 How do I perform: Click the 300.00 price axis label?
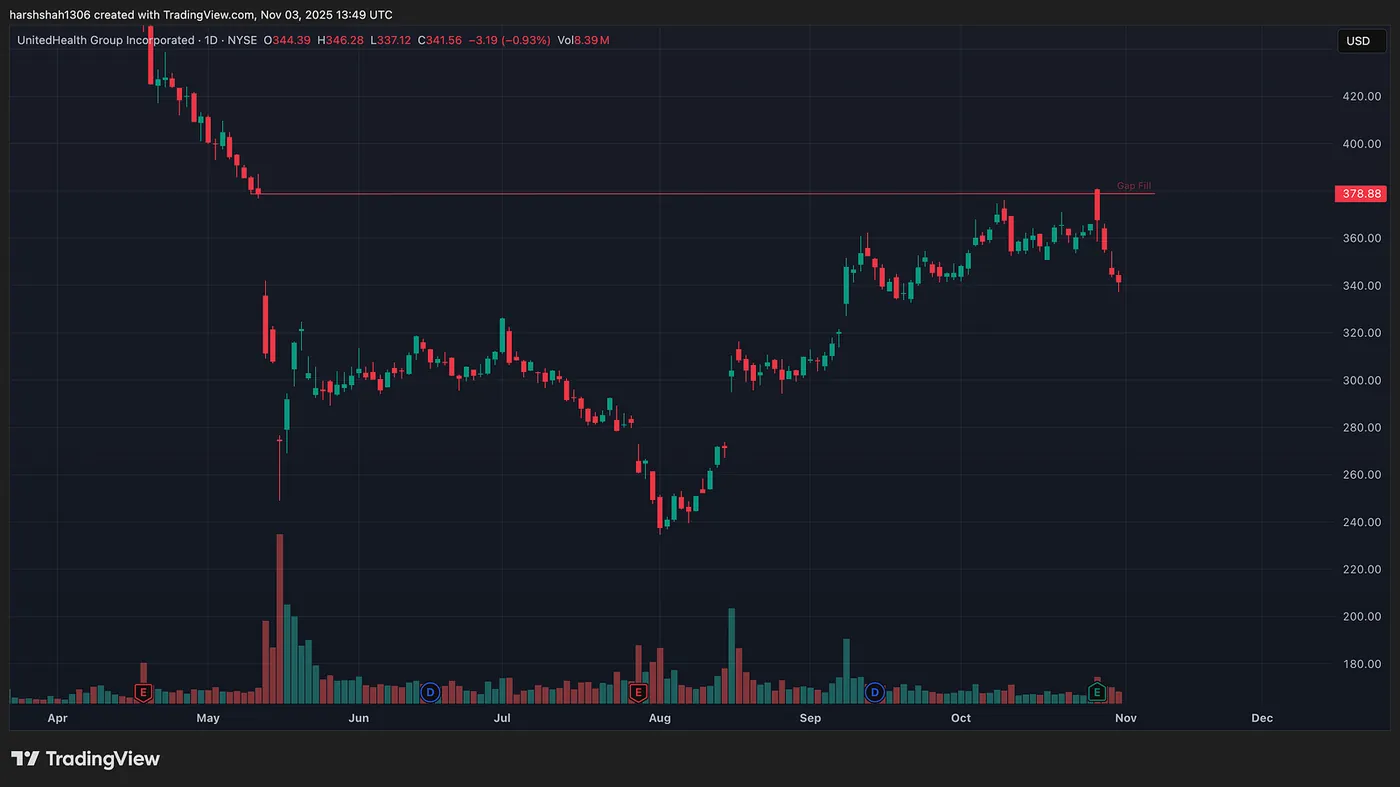tap(1362, 380)
